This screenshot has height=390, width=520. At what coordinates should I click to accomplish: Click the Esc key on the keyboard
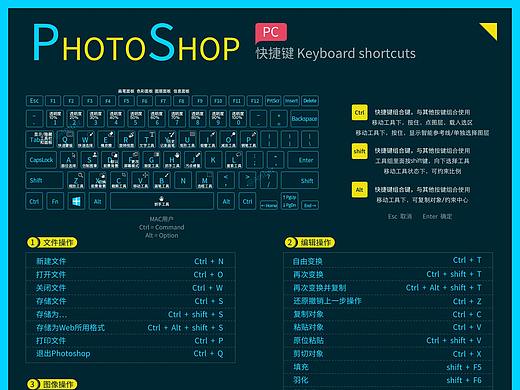coord(34,101)
